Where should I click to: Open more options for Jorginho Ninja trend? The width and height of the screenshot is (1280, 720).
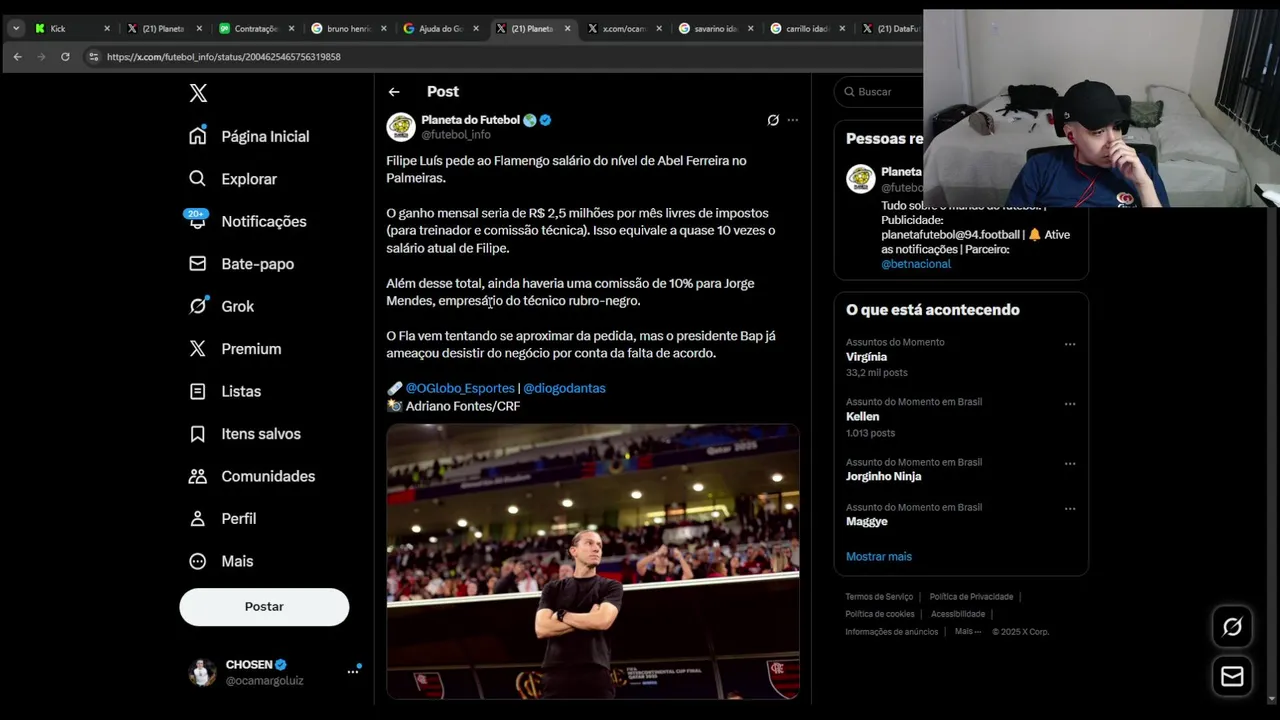pos(1070,464)
